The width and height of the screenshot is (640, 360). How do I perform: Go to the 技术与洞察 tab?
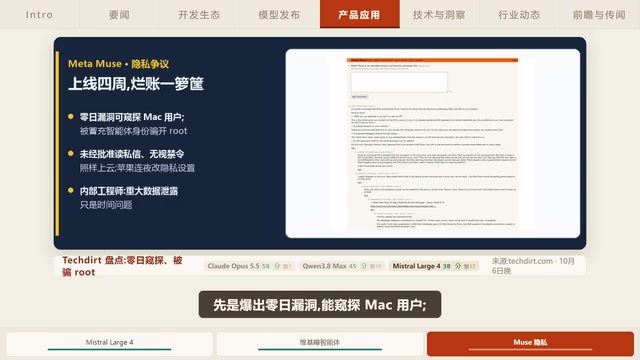(439, 14)
